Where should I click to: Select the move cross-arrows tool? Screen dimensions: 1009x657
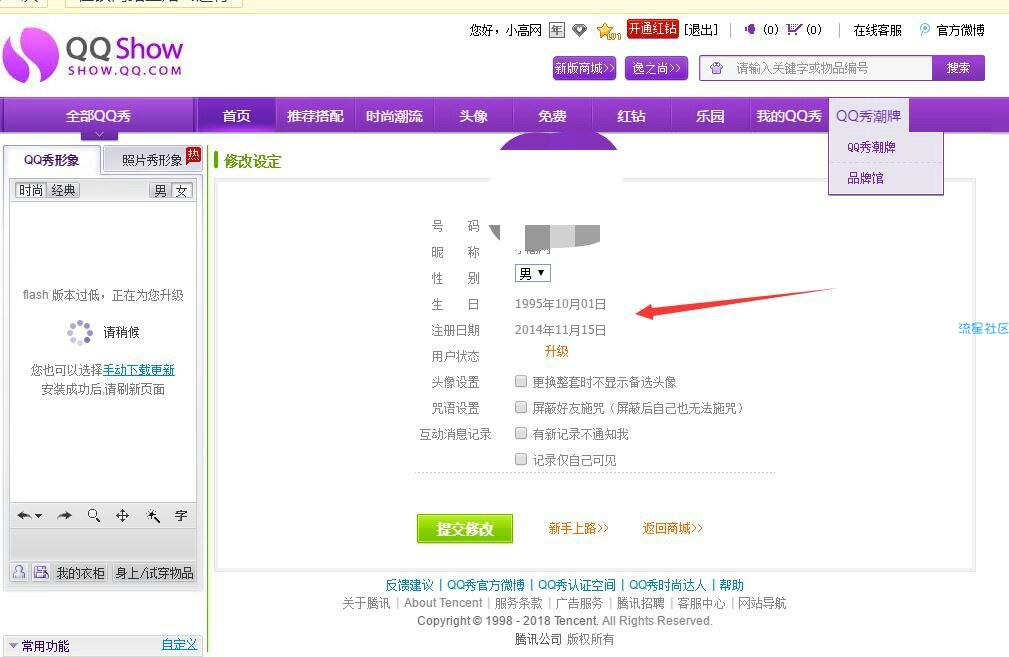coord(122,515)
